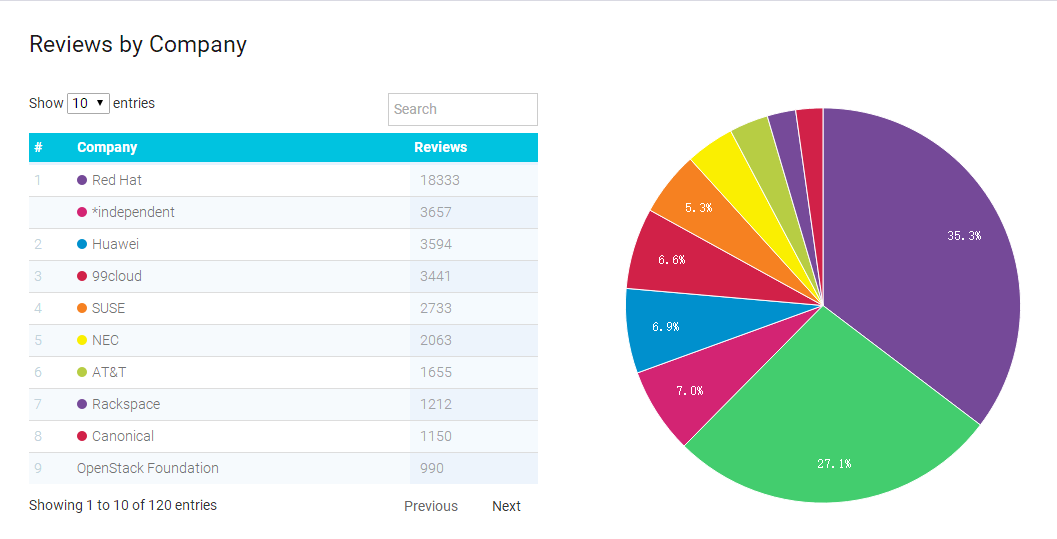Click the Red Hat purple legend dot

82,180
